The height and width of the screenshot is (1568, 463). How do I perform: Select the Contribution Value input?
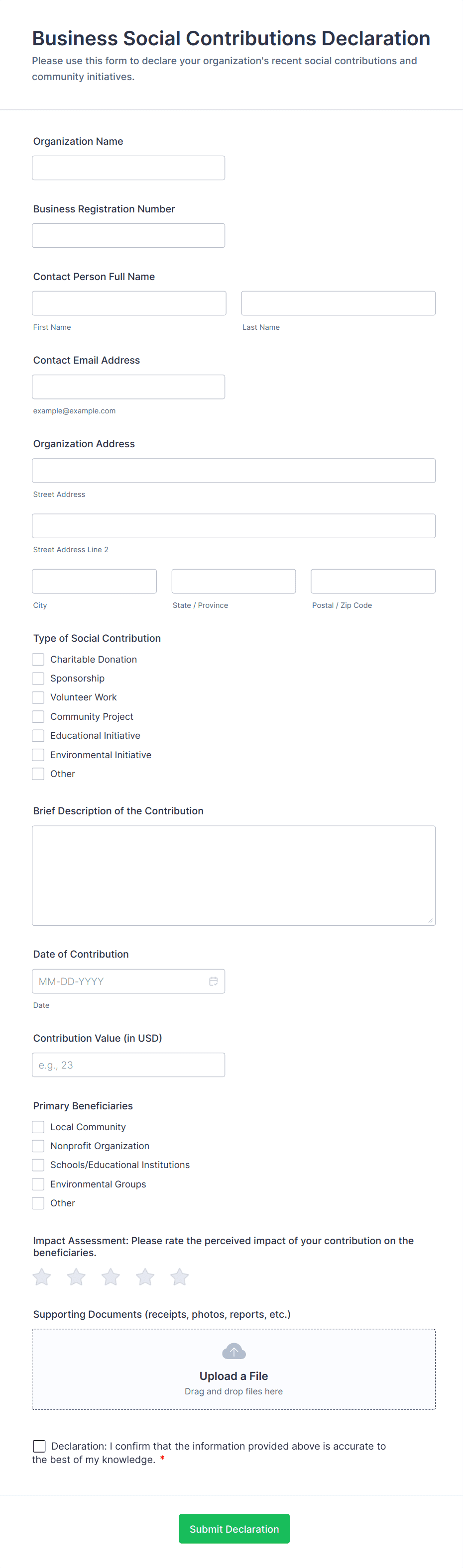click(x=128, y=1065)
